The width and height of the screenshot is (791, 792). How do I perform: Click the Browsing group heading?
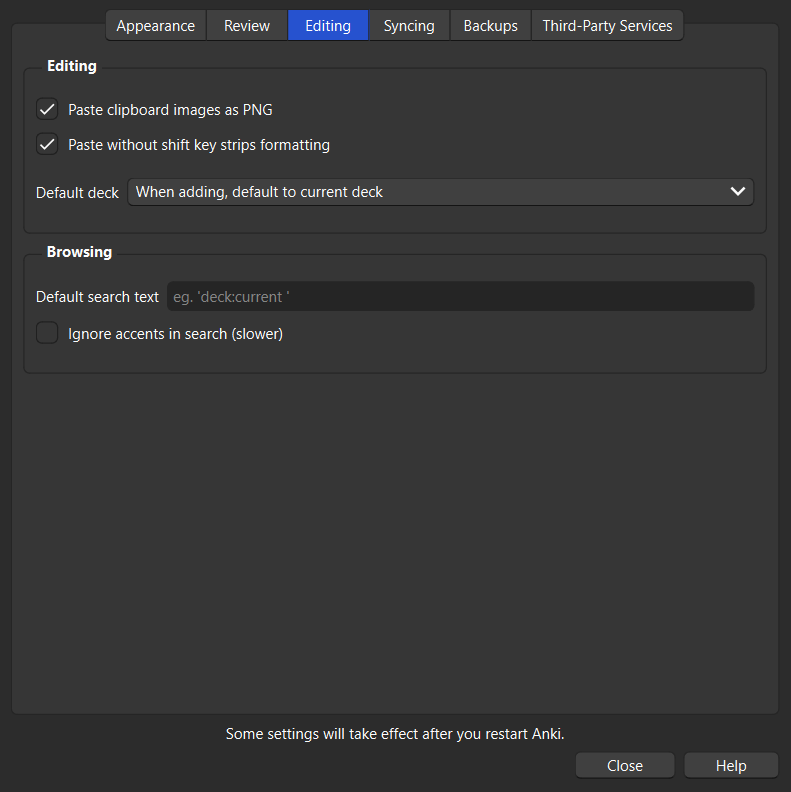pos(79,252)
